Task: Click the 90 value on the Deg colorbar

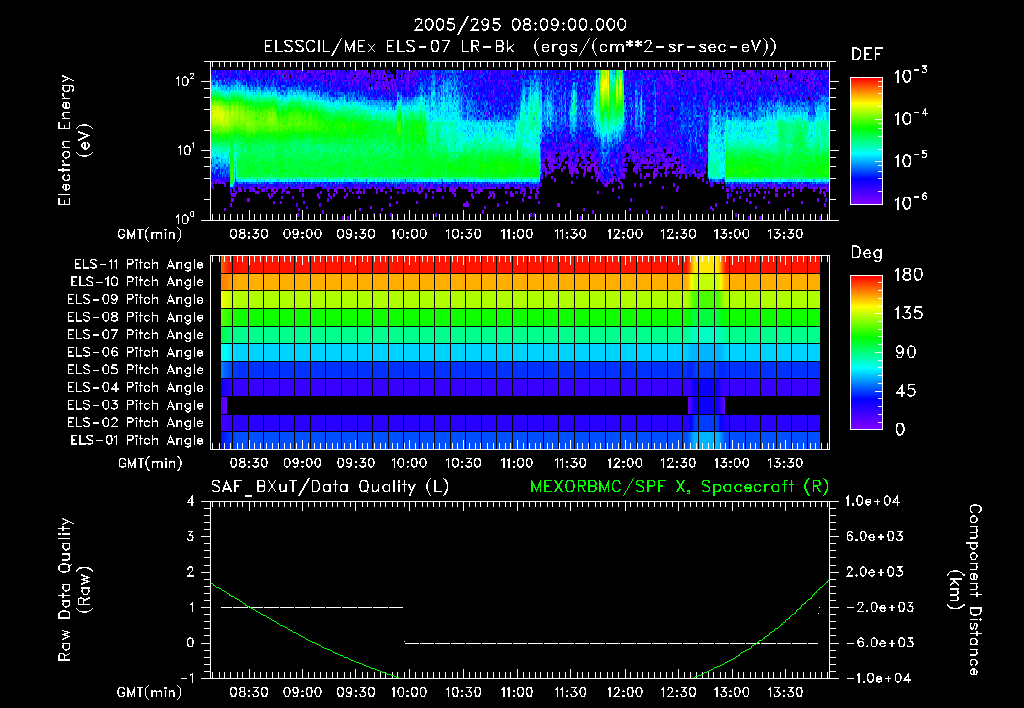Action: point(906,352)
